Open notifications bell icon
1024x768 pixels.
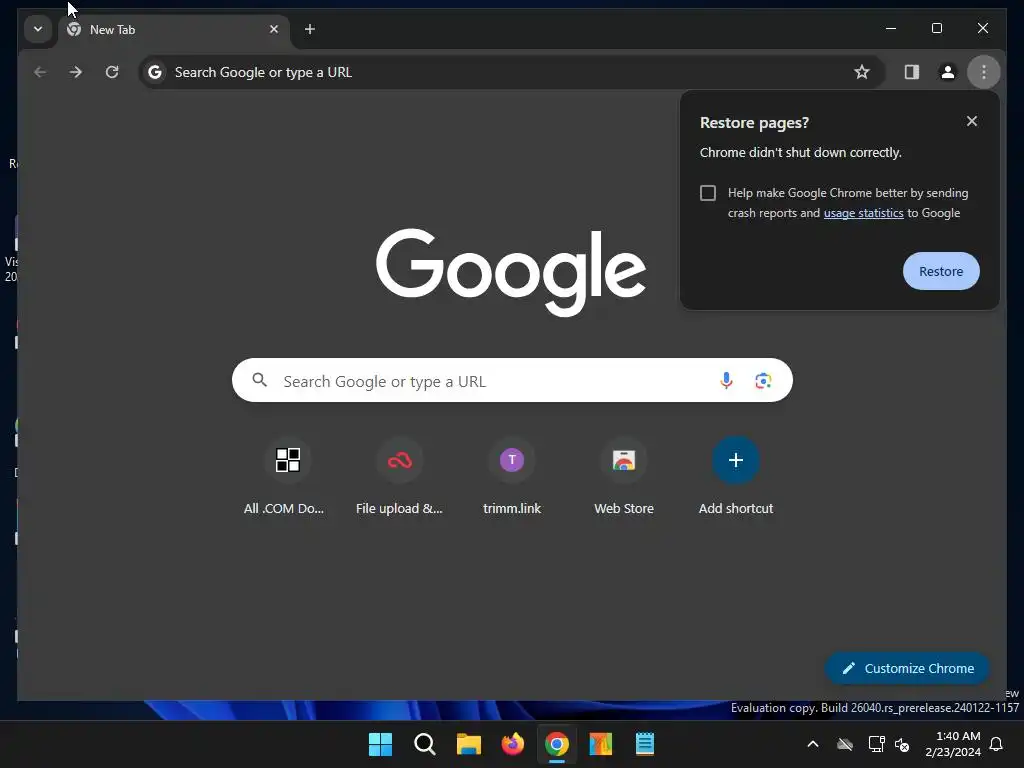[x=997, y=744]
